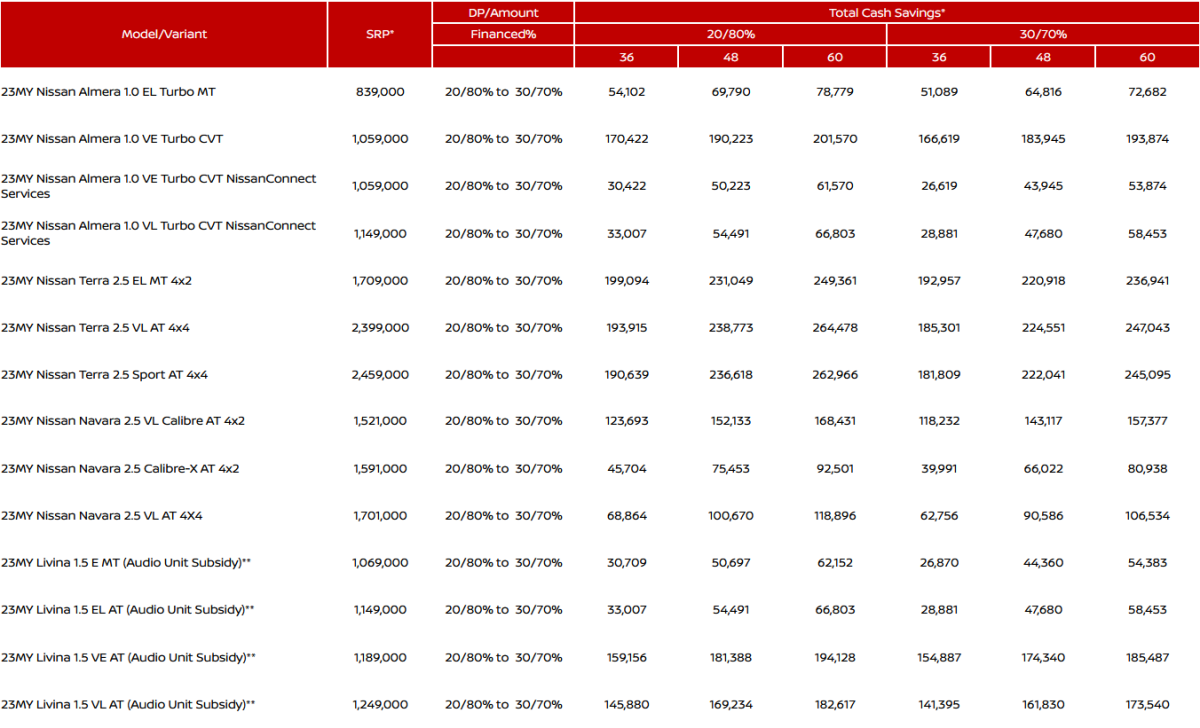Click the savings value 62,152
The height and width of the screenshot is (728, 1200).
(x=835, y=563)
